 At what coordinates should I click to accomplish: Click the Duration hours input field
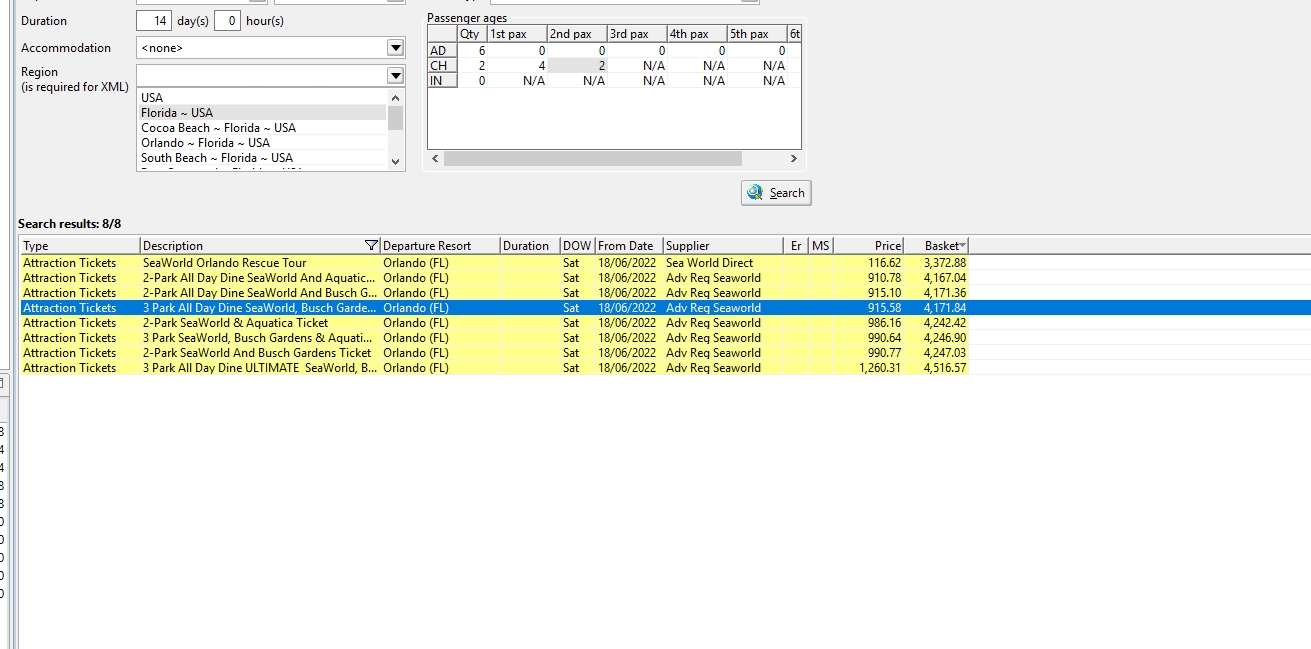[x=227, y=21]
